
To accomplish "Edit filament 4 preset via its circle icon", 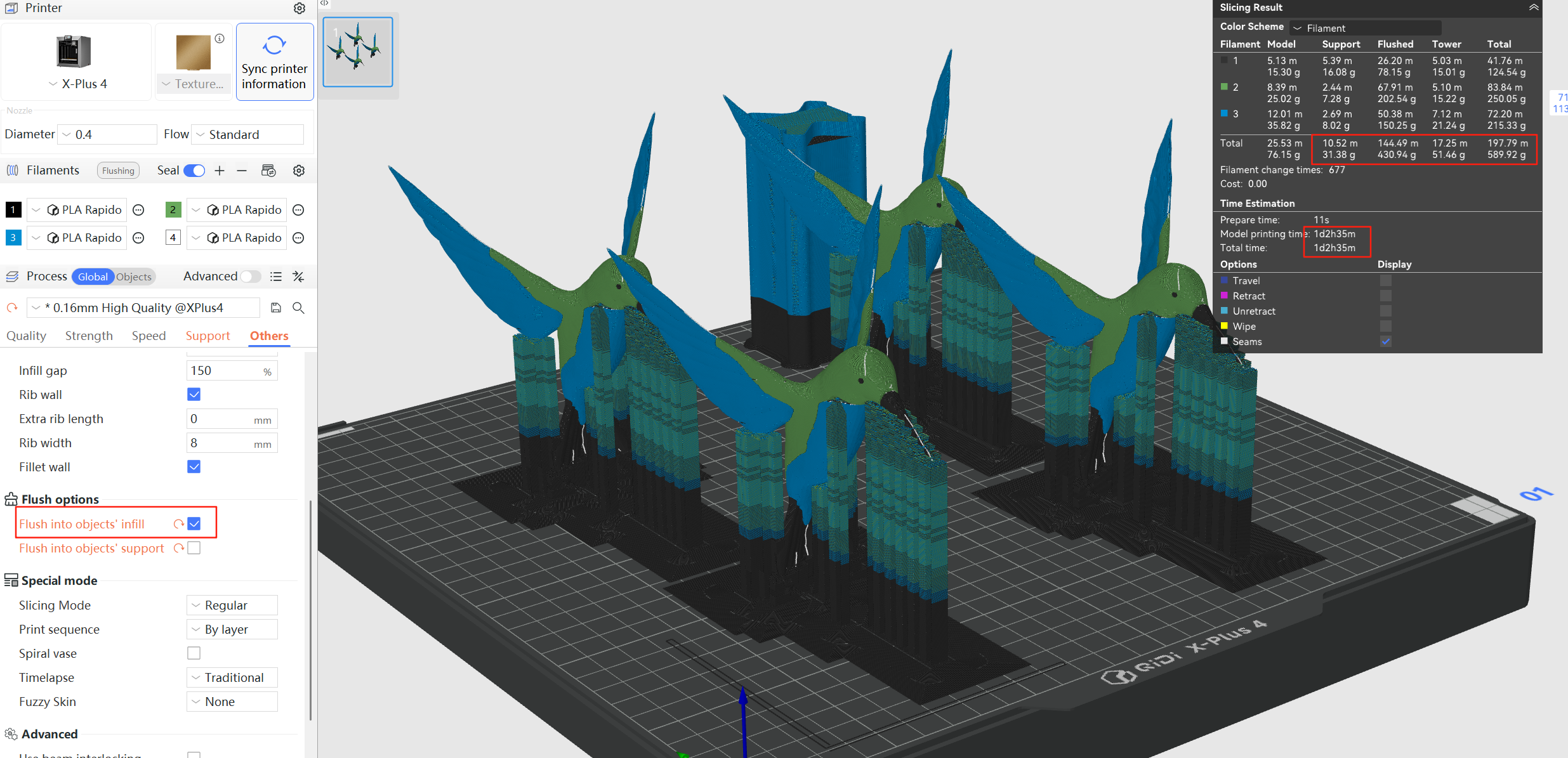I will tap(298, 238).
